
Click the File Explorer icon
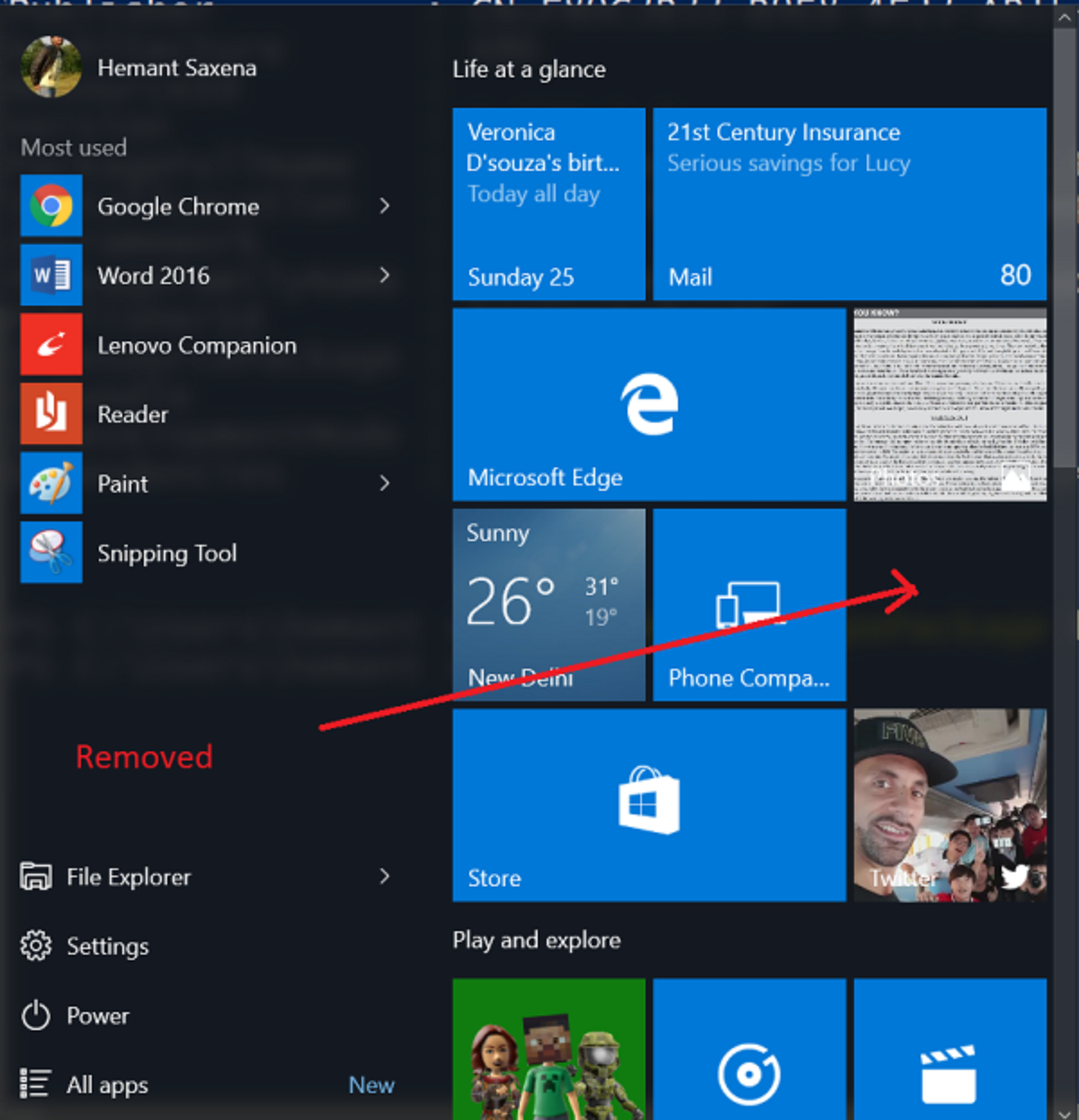tap(36, 876)
